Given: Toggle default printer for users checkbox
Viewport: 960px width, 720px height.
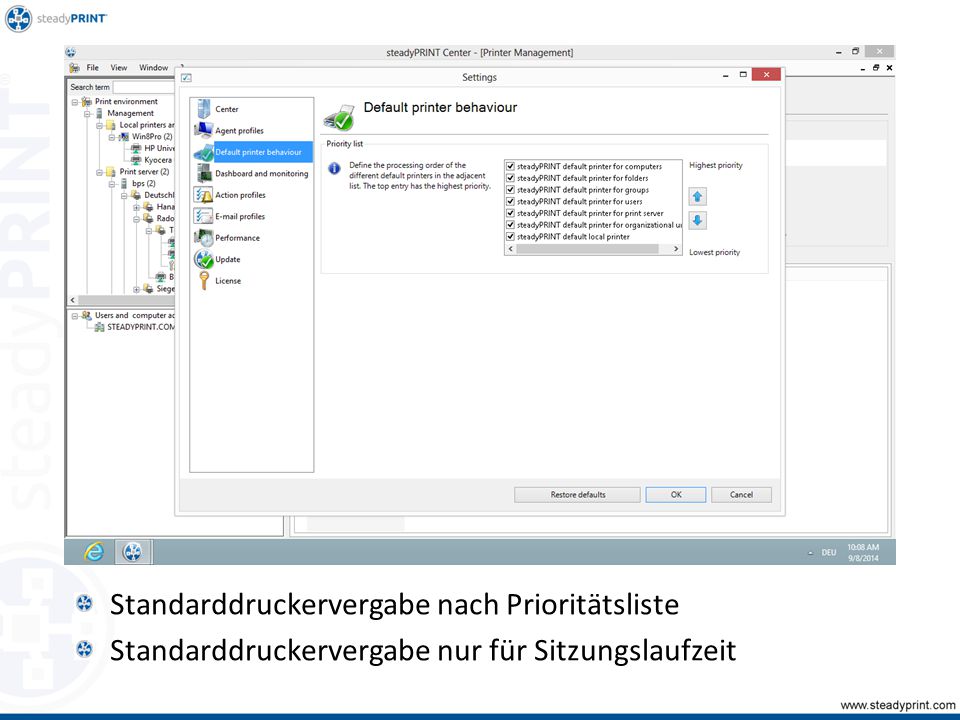Looking at the screenshot, I should (510, 201).
